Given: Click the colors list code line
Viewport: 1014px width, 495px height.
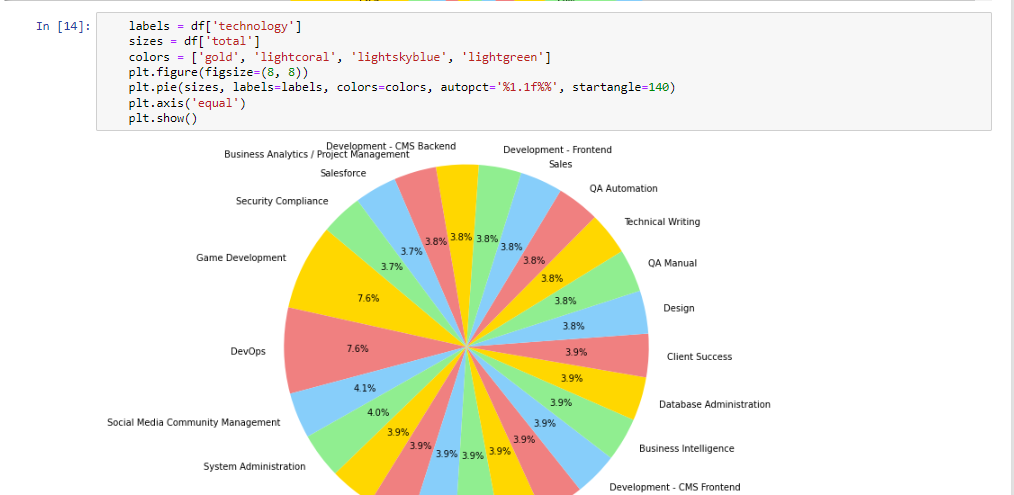Looking at the screenshot, I should tap(340, 57).
